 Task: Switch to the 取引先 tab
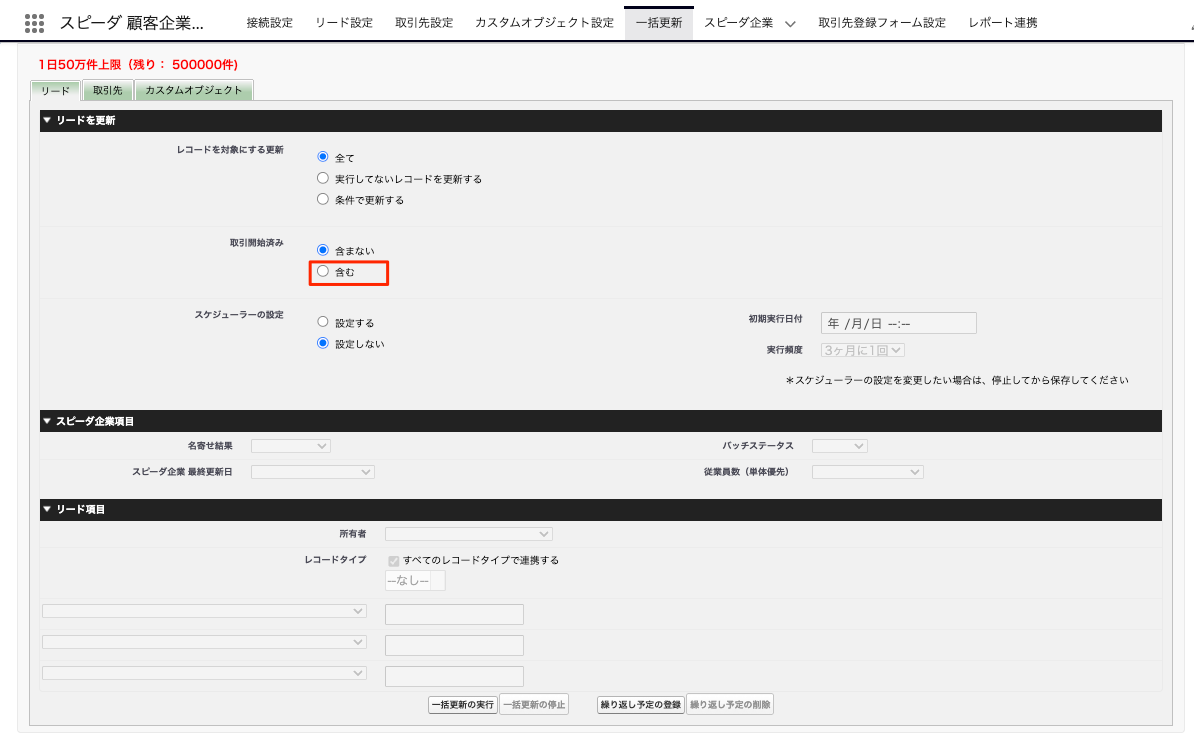pos(107,91)
